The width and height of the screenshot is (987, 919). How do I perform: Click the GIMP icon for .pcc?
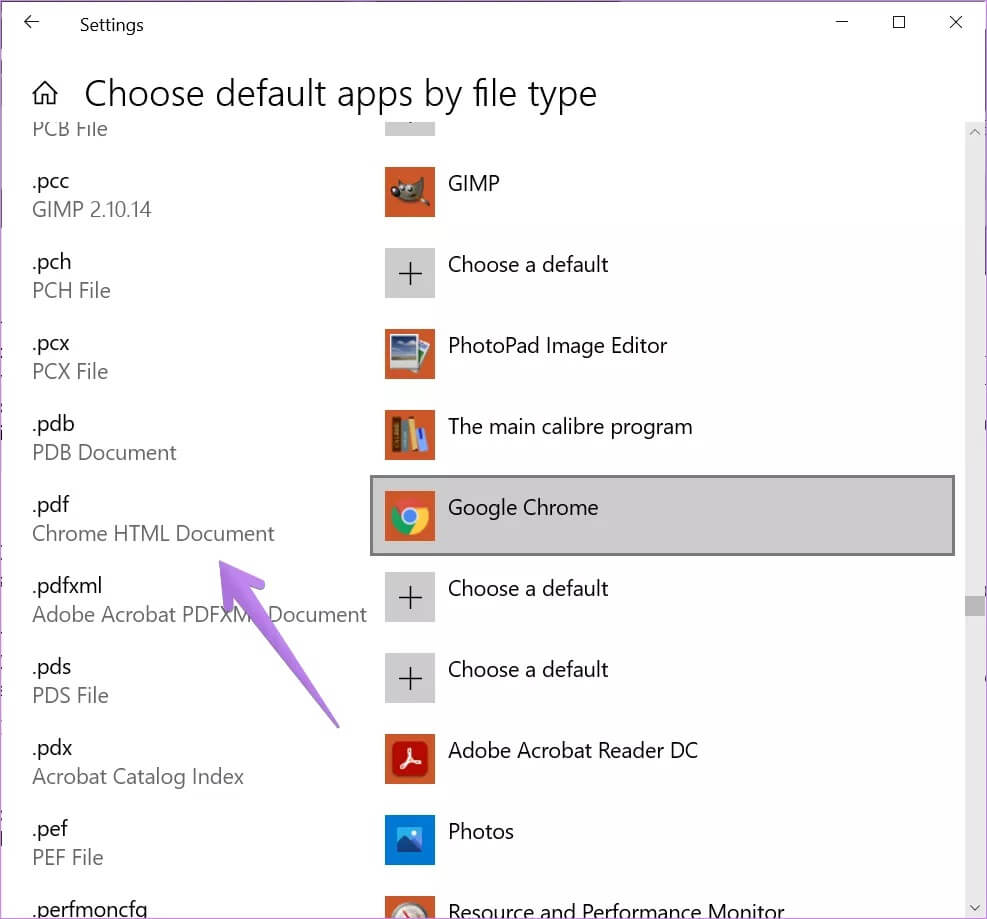click(x=410, y=192)
